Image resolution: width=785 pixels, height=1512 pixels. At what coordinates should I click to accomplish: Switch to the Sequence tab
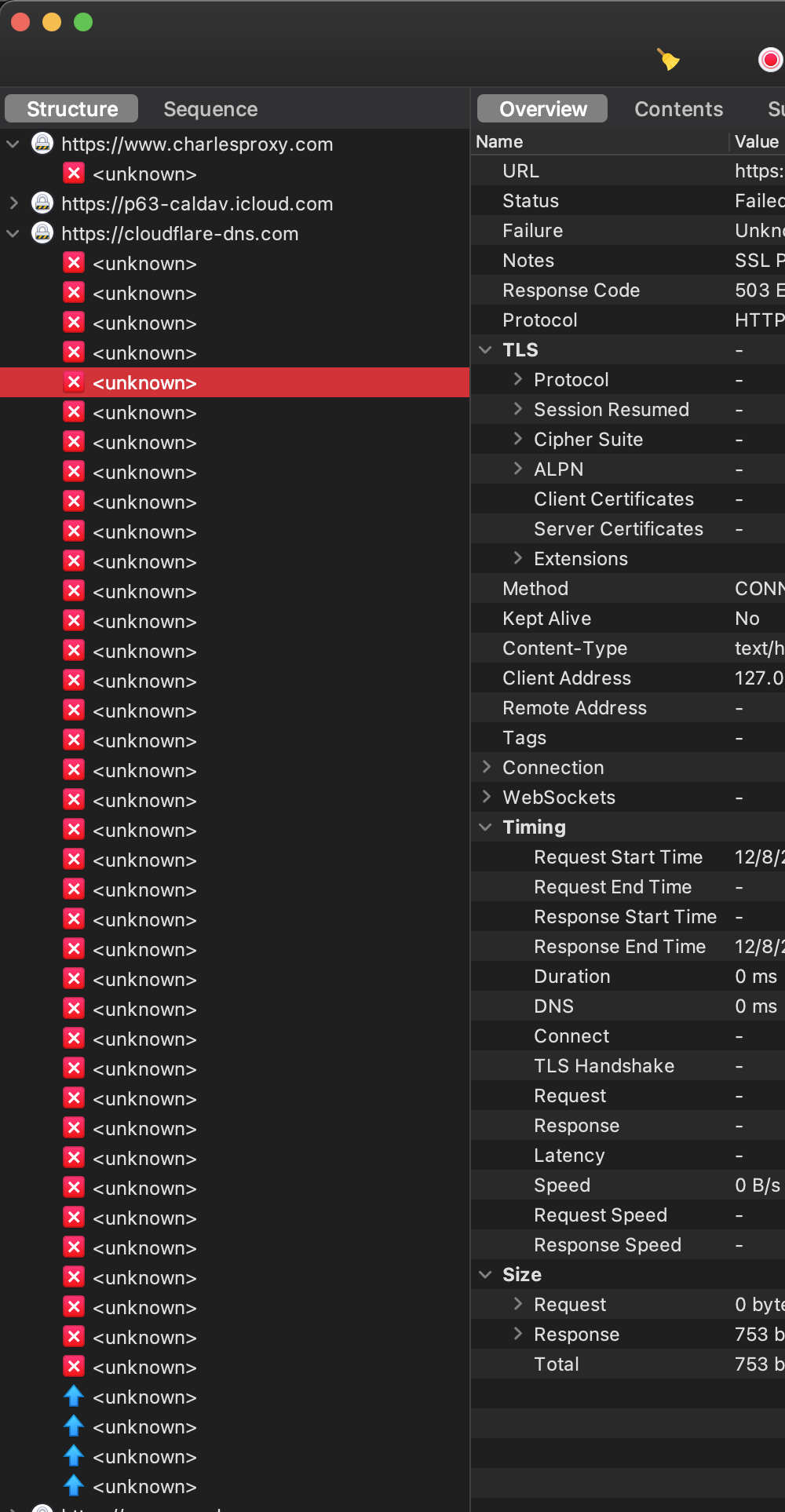210,109
